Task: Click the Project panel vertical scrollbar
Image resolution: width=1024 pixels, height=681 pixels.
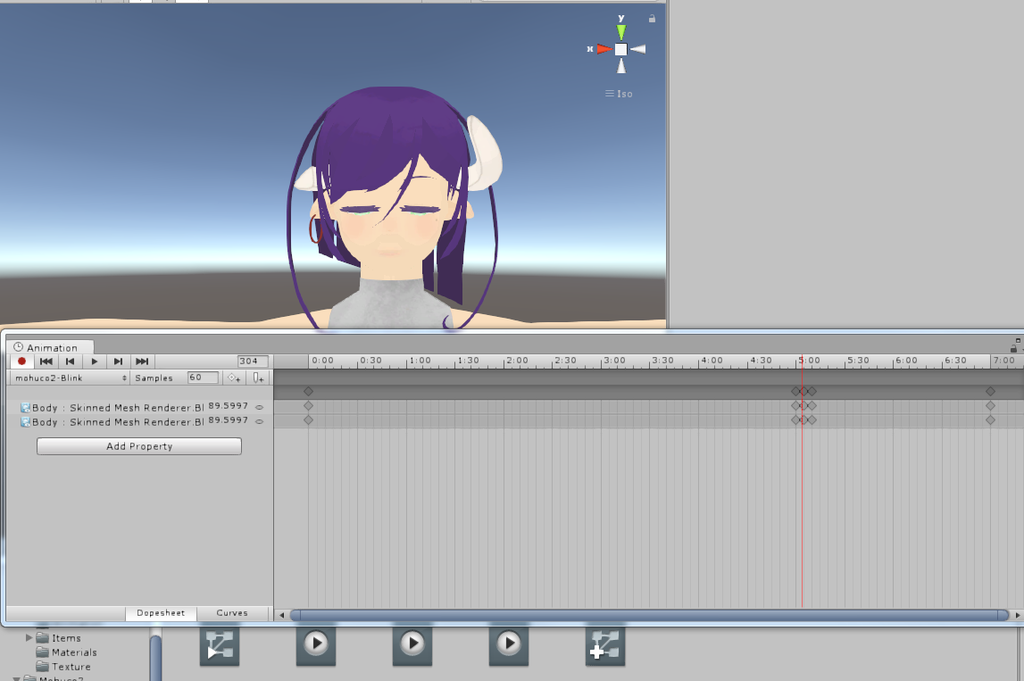Action: pos(155,656)
